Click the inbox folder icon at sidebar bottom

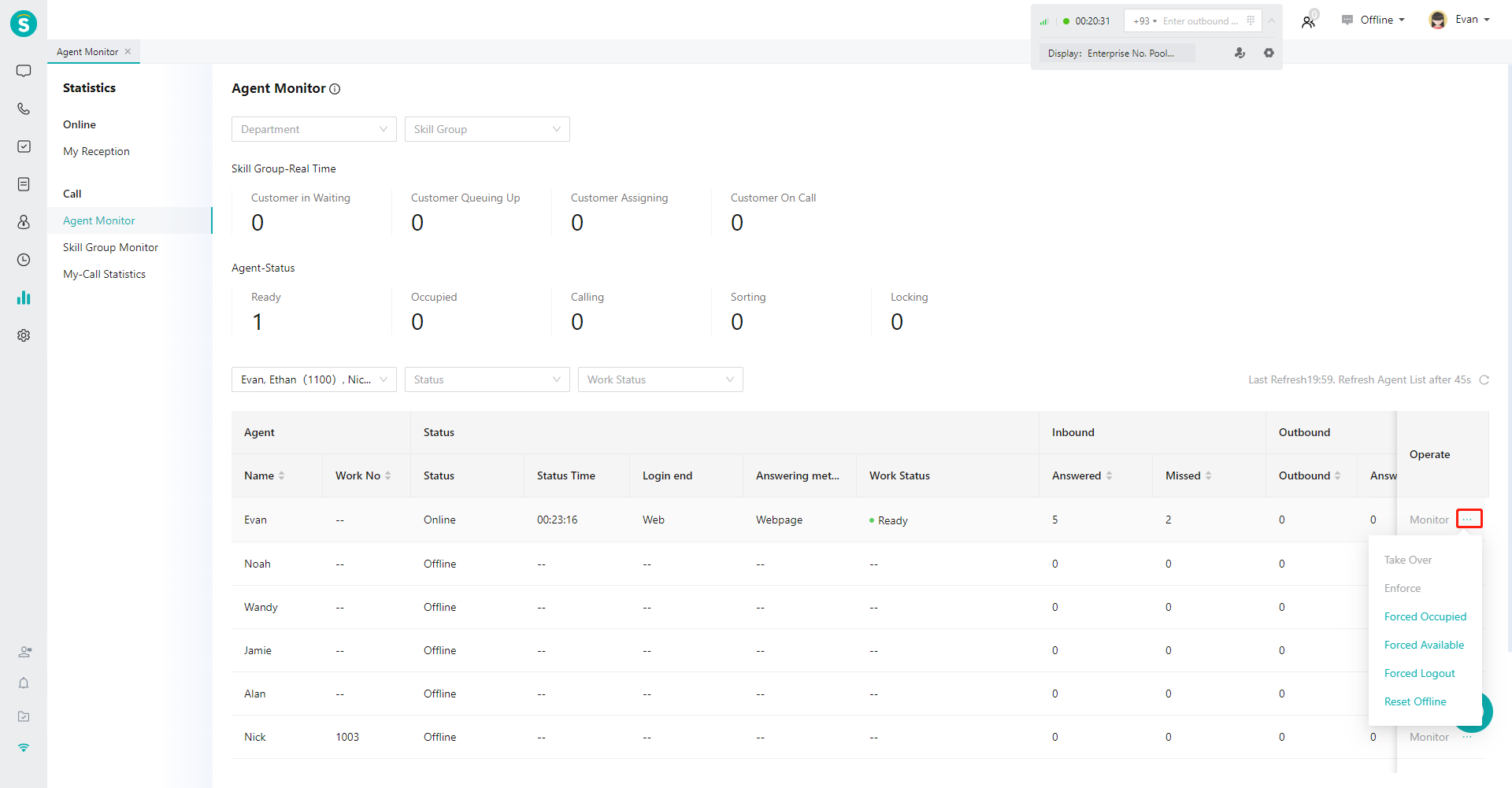tap(24, 716)
